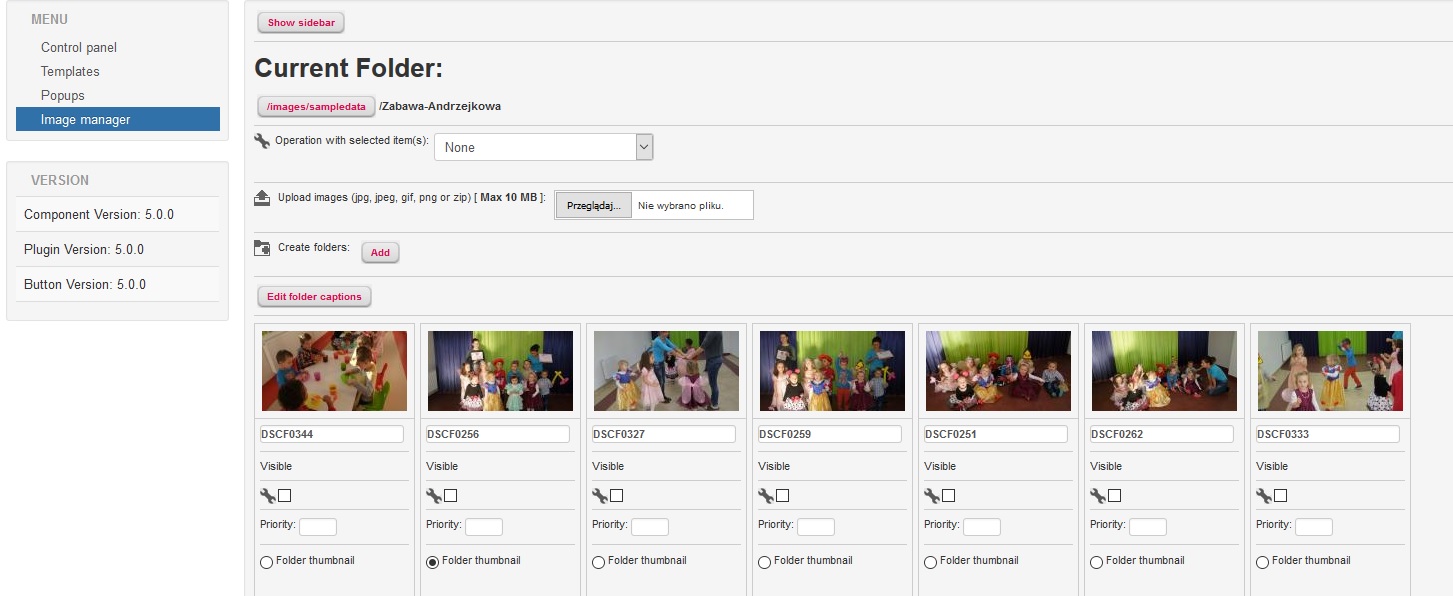1453x596 pixels.
Task: Click the wrench icon under DSCF0256
Action: pyautogui.click(x=434, y=495)
